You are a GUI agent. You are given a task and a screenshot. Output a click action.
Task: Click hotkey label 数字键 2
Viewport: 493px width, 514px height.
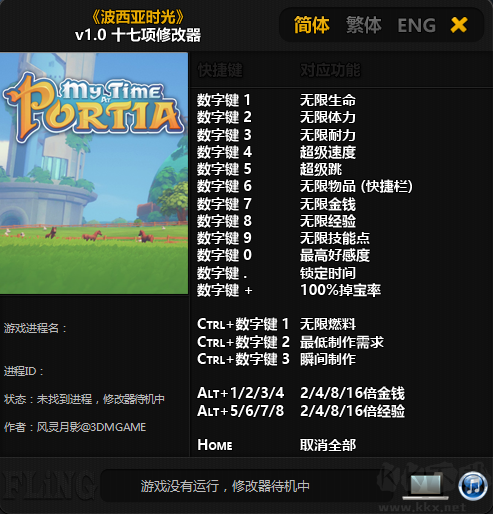tap(224, 117)
